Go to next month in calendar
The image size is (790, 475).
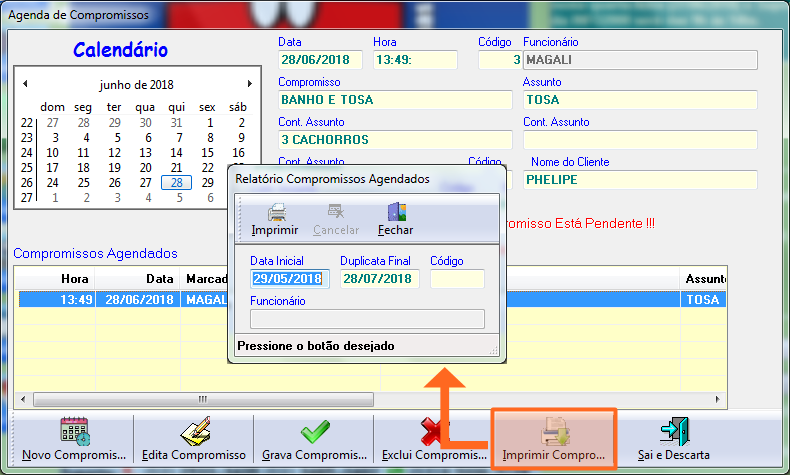(249, 84)
